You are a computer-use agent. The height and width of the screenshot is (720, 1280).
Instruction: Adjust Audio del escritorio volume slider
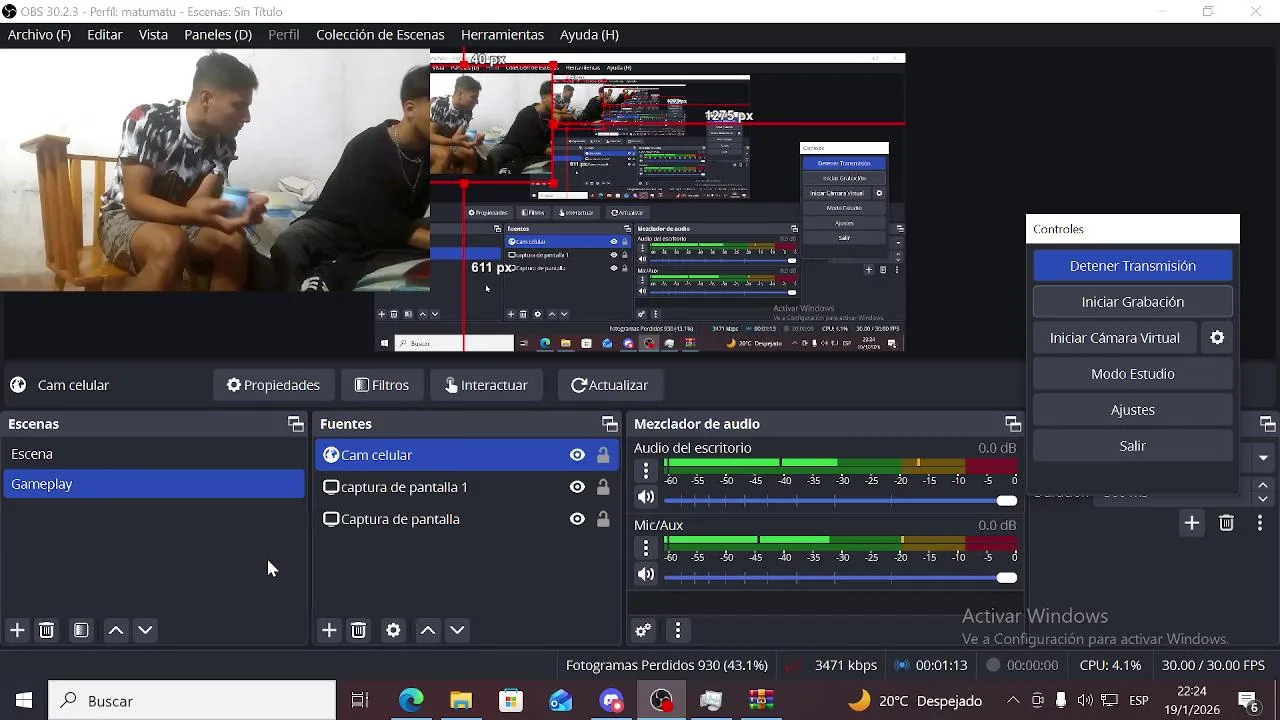[840, 500]
